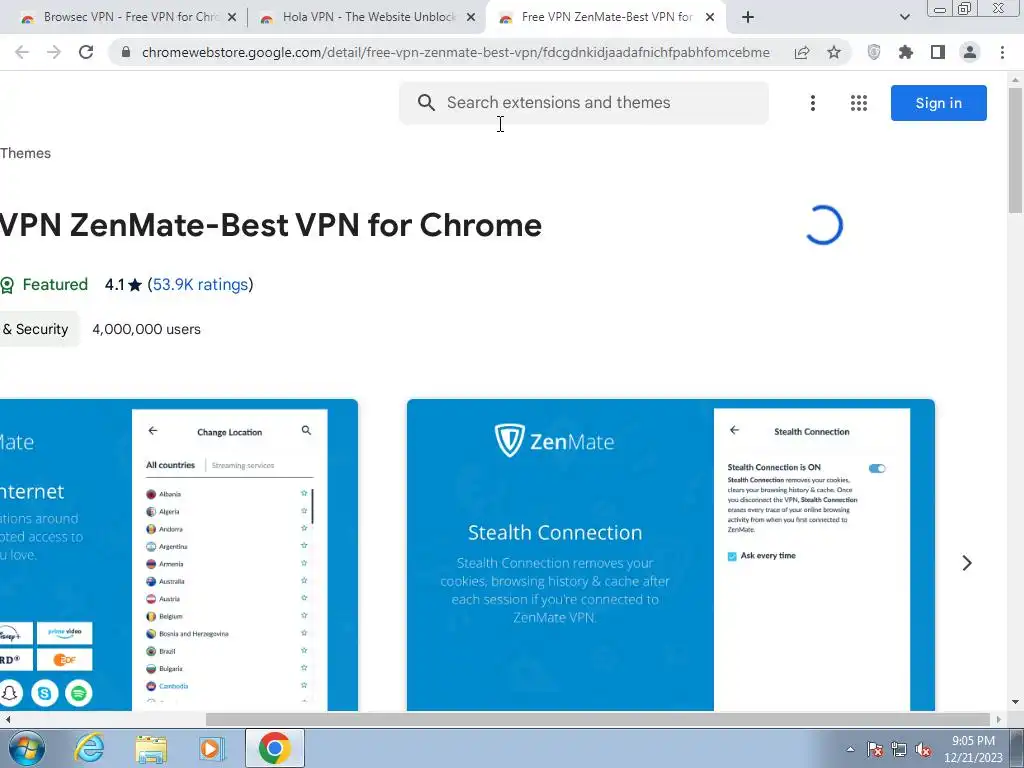Go back using browser back arrow

22,52
